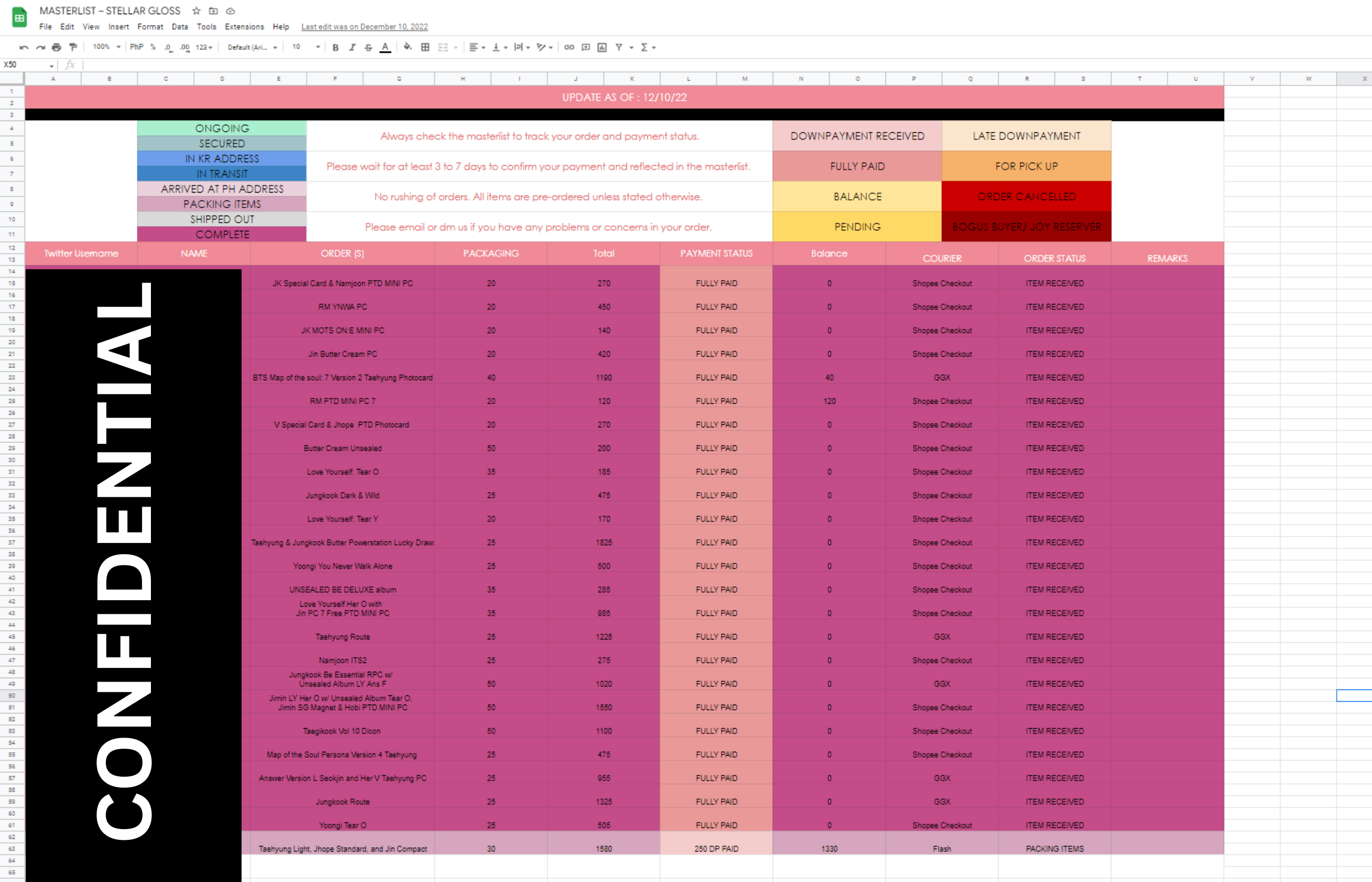Toggle bold formatting
The width and height of the screenshot is (1372, 882).
pos(336,47)
